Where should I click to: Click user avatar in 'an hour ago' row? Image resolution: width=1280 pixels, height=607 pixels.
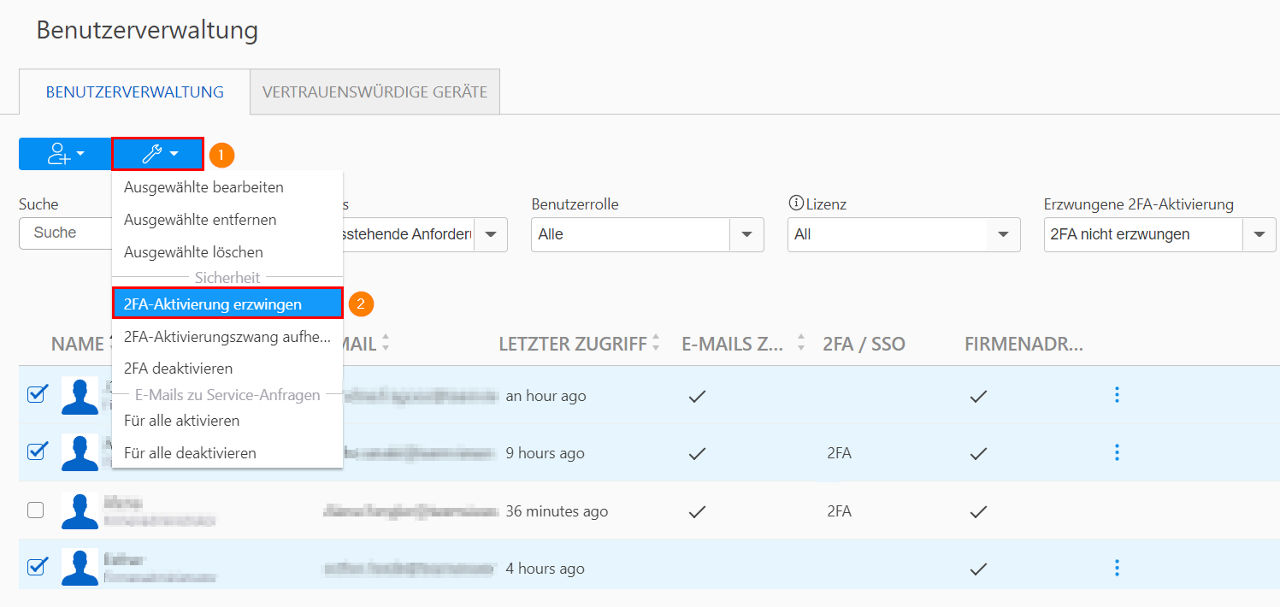click(80, 395)
